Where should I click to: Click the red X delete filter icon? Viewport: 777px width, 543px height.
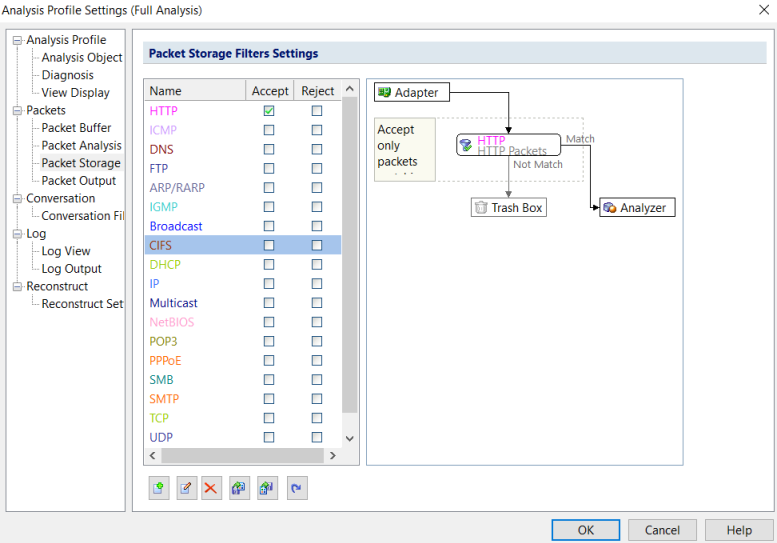pyautogui.click(x=211, y=489)
